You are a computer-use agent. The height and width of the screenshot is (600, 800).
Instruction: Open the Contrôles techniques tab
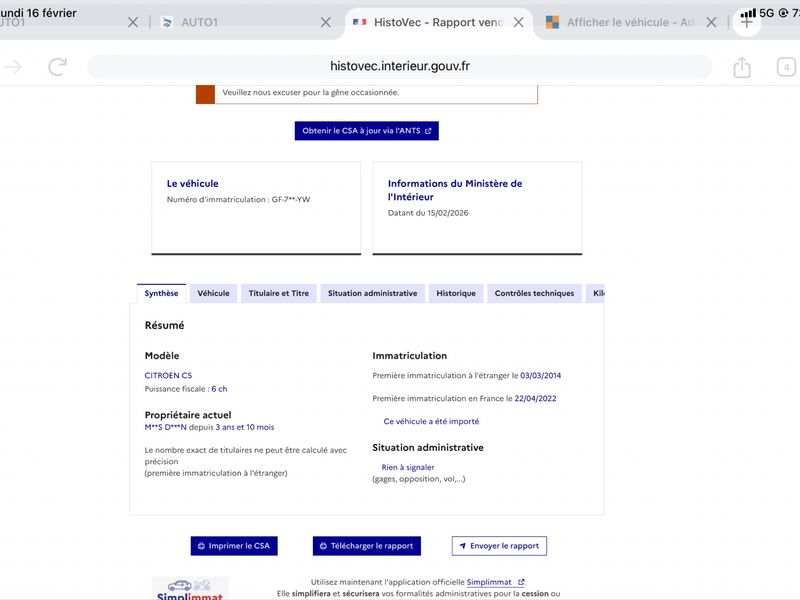pos(534,293)
